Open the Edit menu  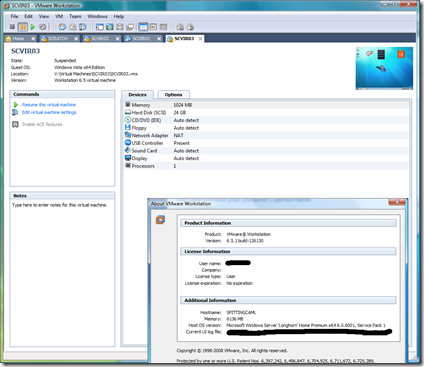28,16
